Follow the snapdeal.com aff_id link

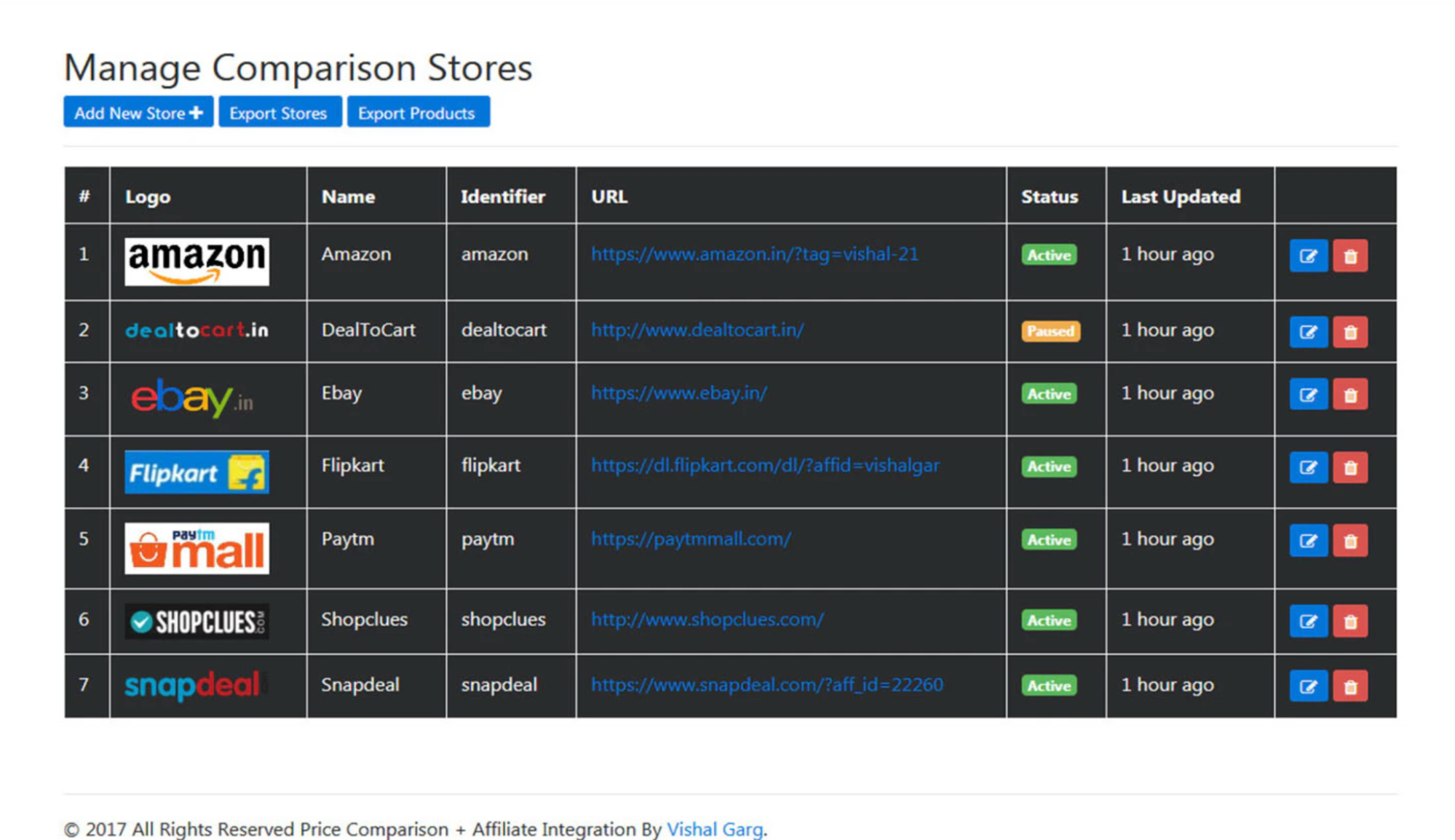(766, 685)
